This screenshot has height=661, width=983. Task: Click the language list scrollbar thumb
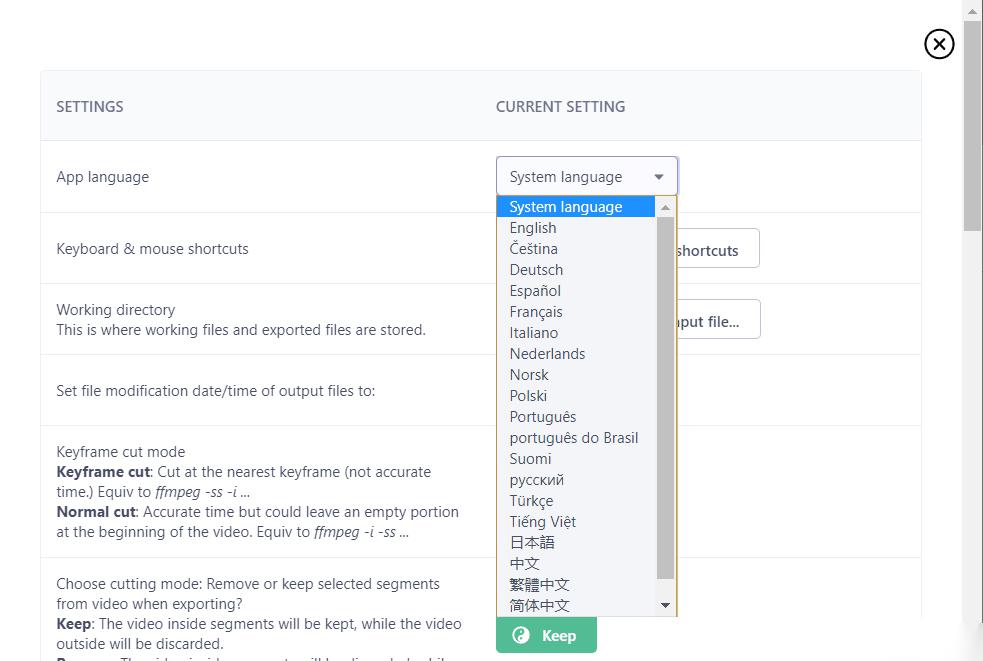[665, 398]
